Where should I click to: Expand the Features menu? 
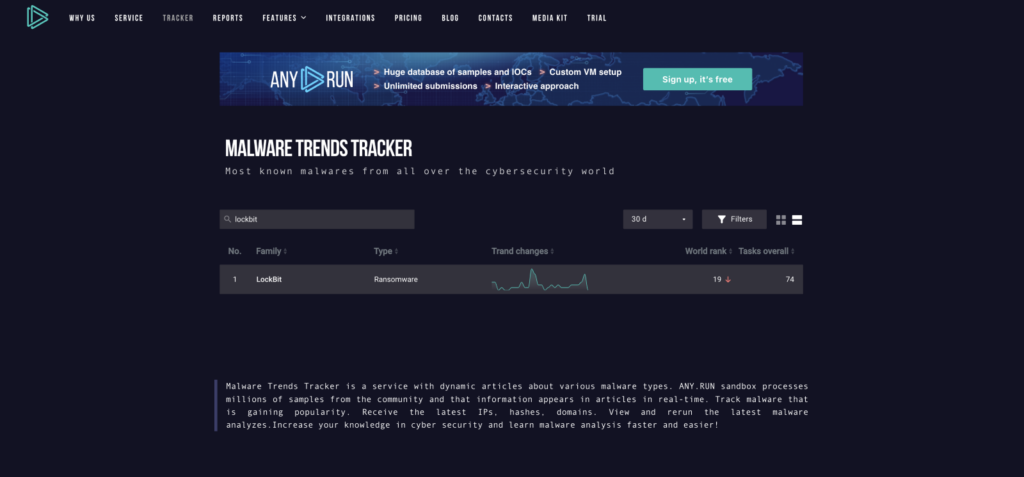point(284,18)
